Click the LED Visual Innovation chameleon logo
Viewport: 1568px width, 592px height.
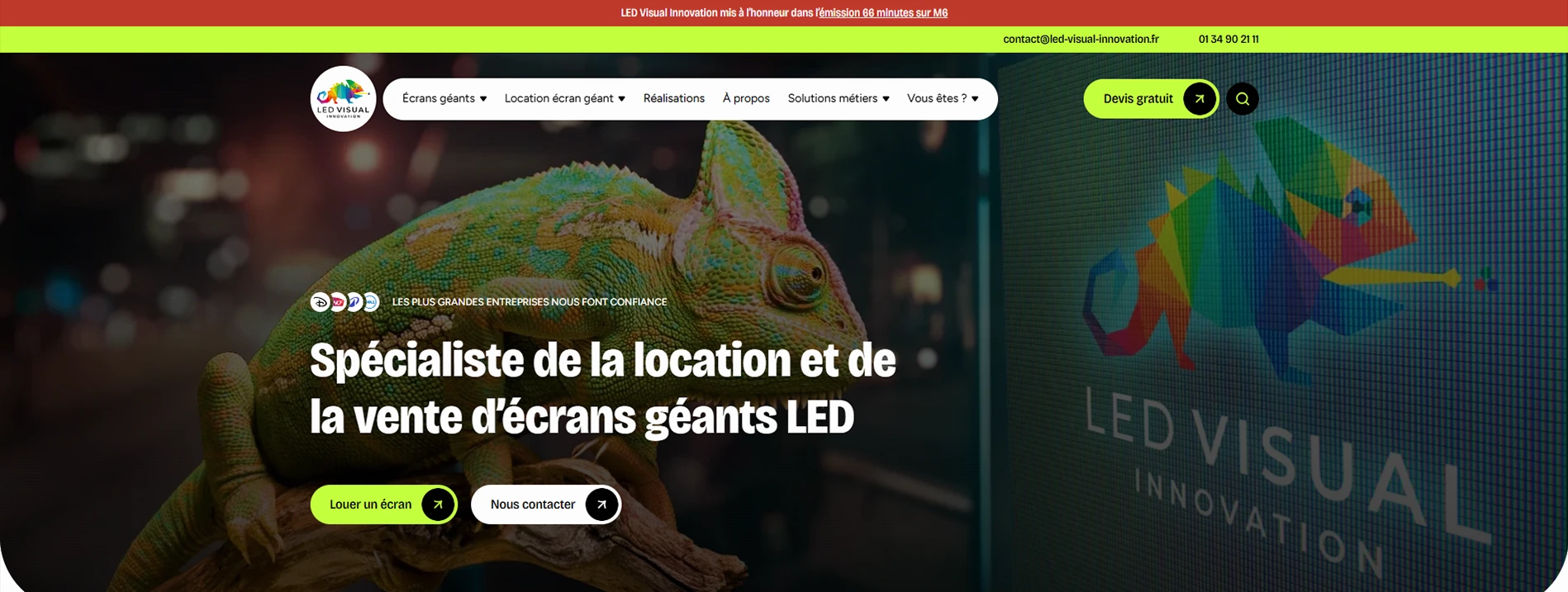tap(343, 99)
